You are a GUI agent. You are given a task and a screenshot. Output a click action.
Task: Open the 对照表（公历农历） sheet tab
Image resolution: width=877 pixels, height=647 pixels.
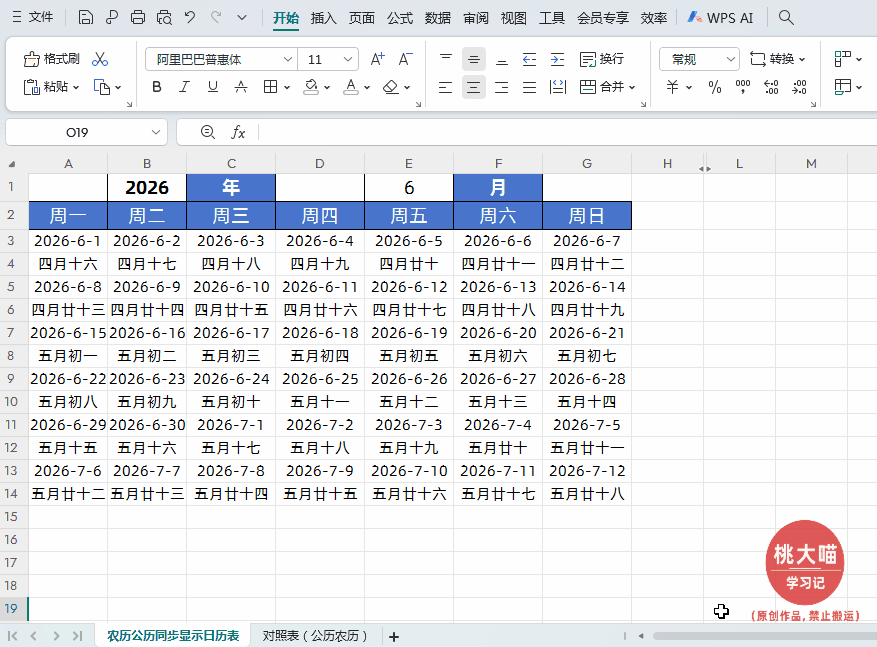[315, 636]
